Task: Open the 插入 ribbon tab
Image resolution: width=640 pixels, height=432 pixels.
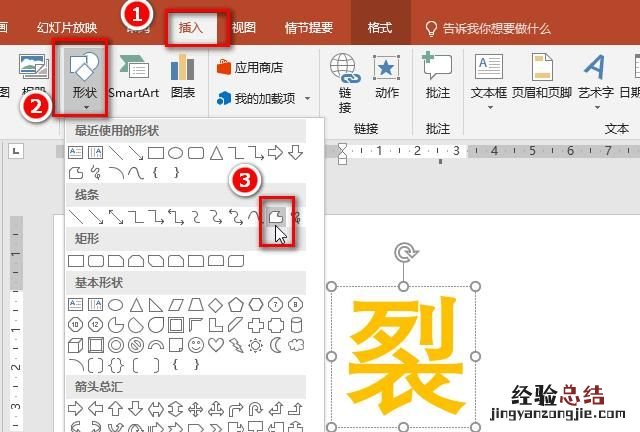Action: (x=191, y=28)
